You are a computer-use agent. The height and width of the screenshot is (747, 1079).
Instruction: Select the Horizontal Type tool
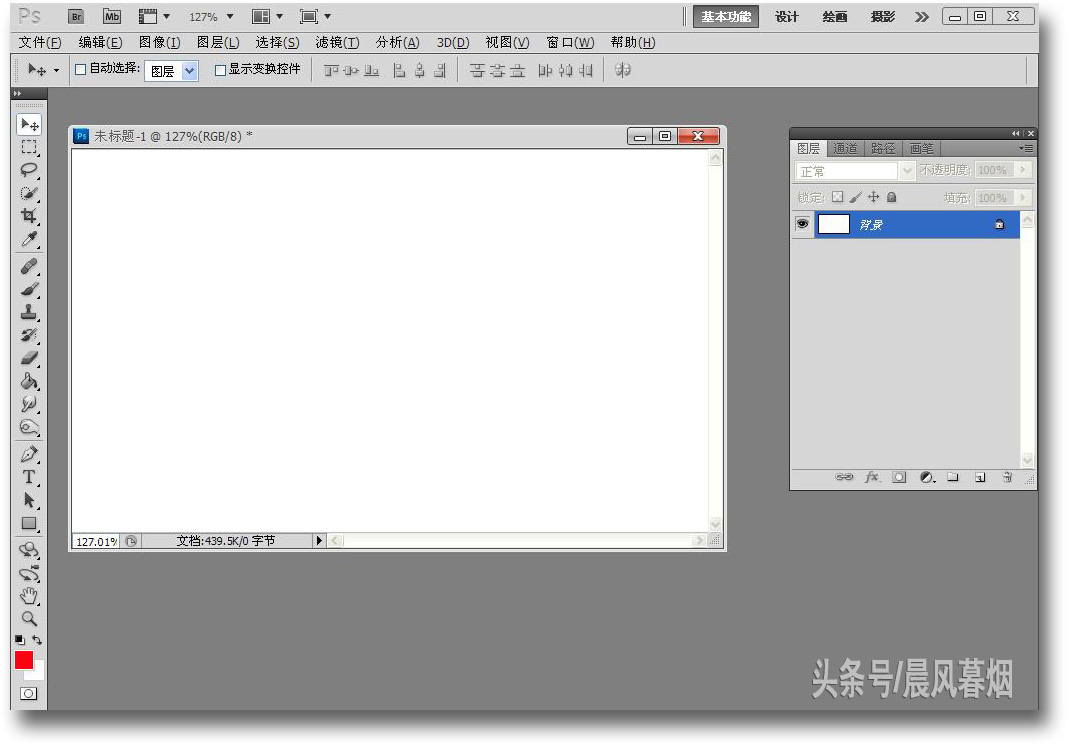point(29,478)
